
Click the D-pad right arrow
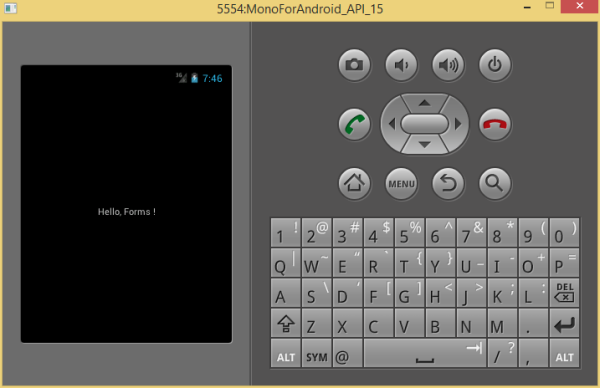point(458,124)
